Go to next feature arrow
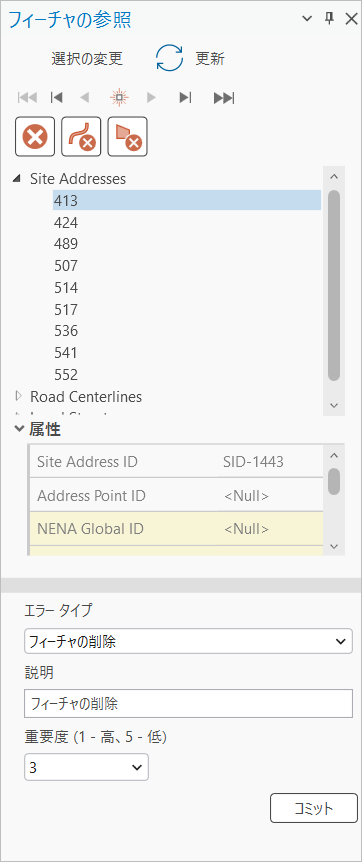 [x=151, y=98]
